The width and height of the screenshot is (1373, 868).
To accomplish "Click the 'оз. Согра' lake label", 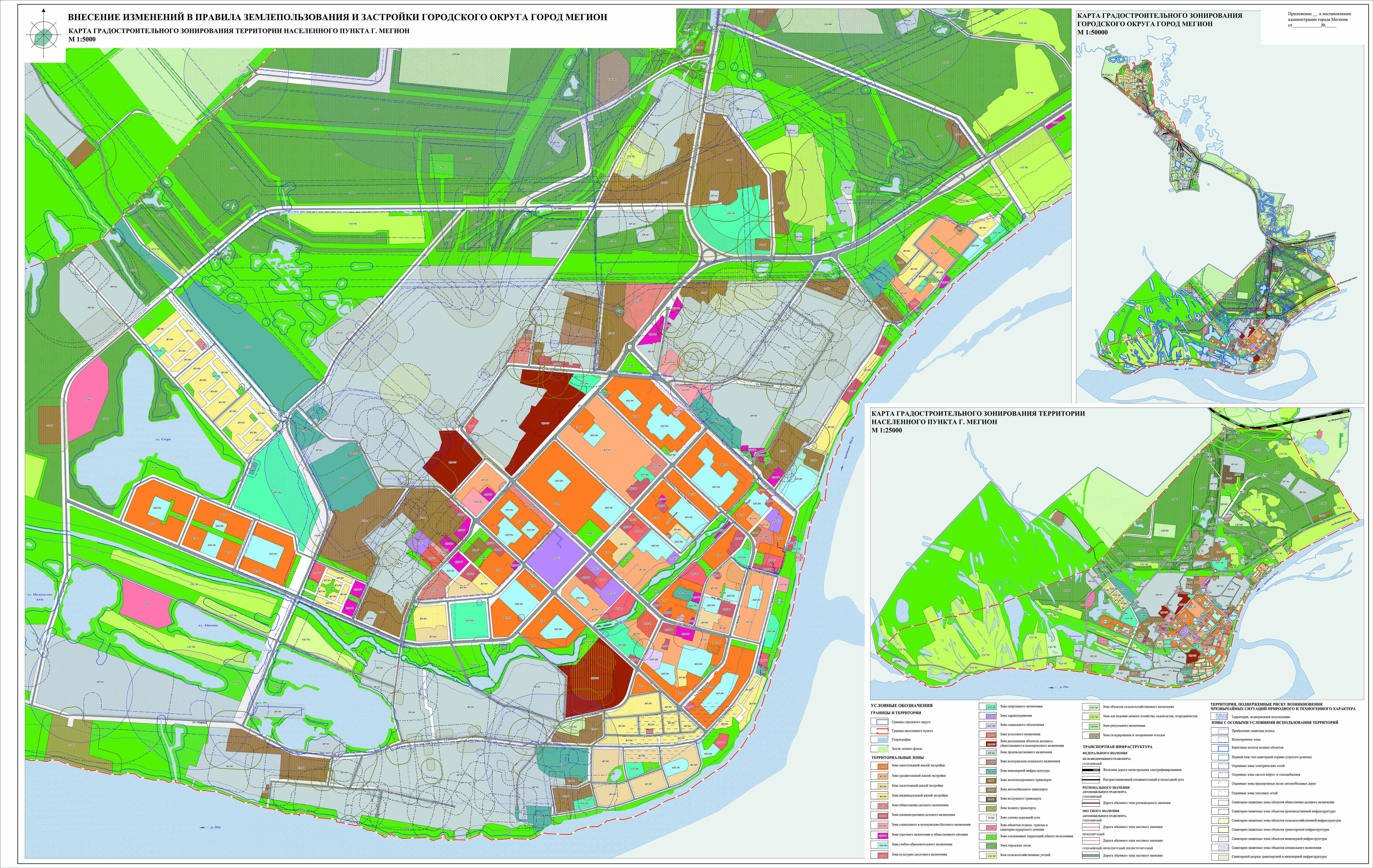I will point(163,439).
